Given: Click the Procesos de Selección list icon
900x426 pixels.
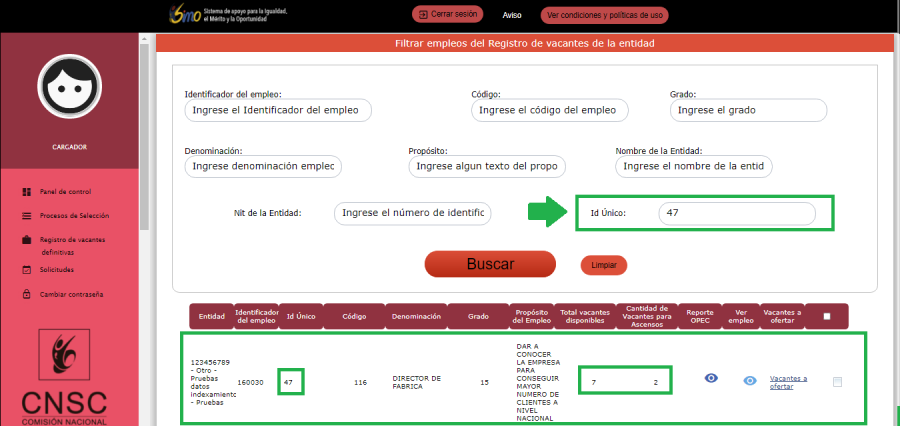Looking at the screenshot, I should click(x=27, y=216).
